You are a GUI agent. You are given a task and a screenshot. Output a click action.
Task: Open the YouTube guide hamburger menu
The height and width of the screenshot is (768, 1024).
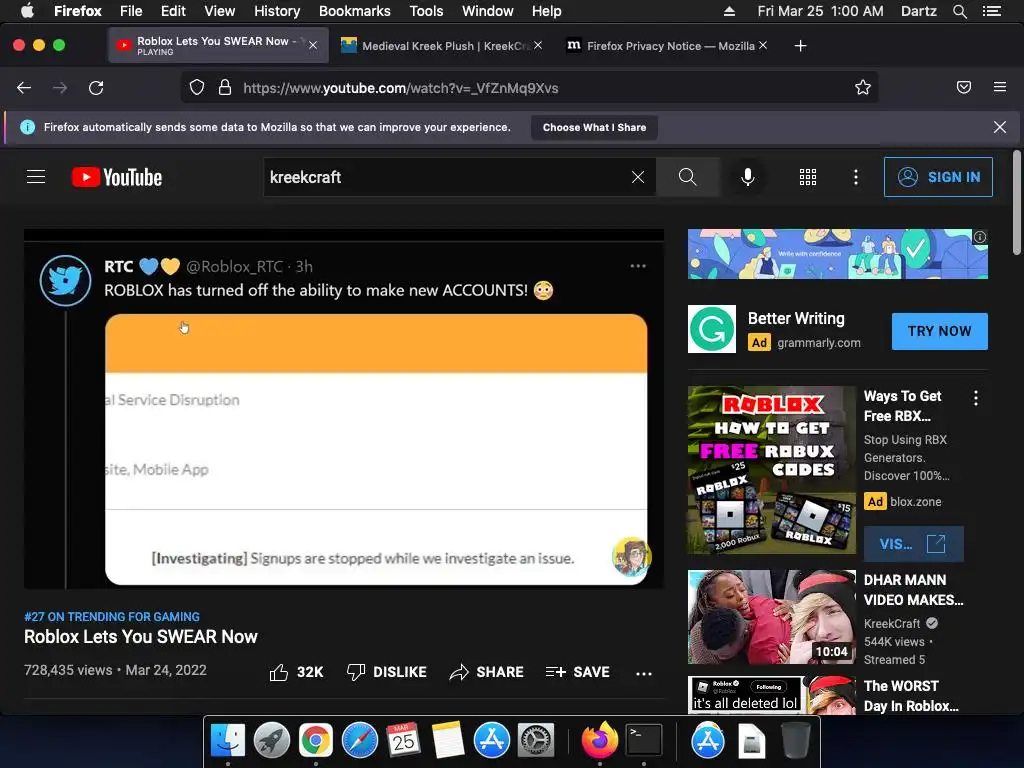tap(36, 177)
